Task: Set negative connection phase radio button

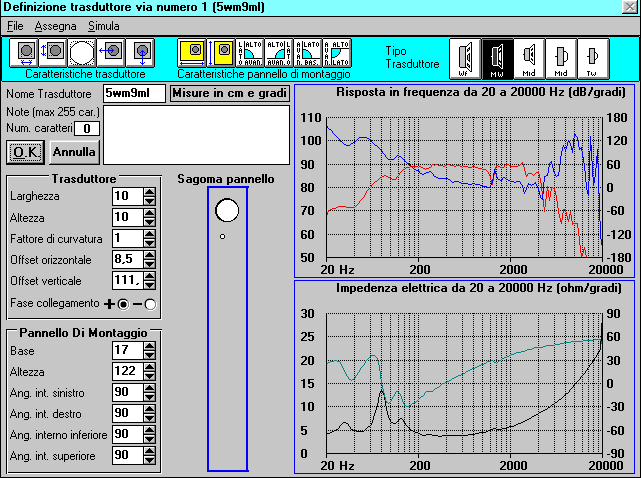Action: coord(150,304)
